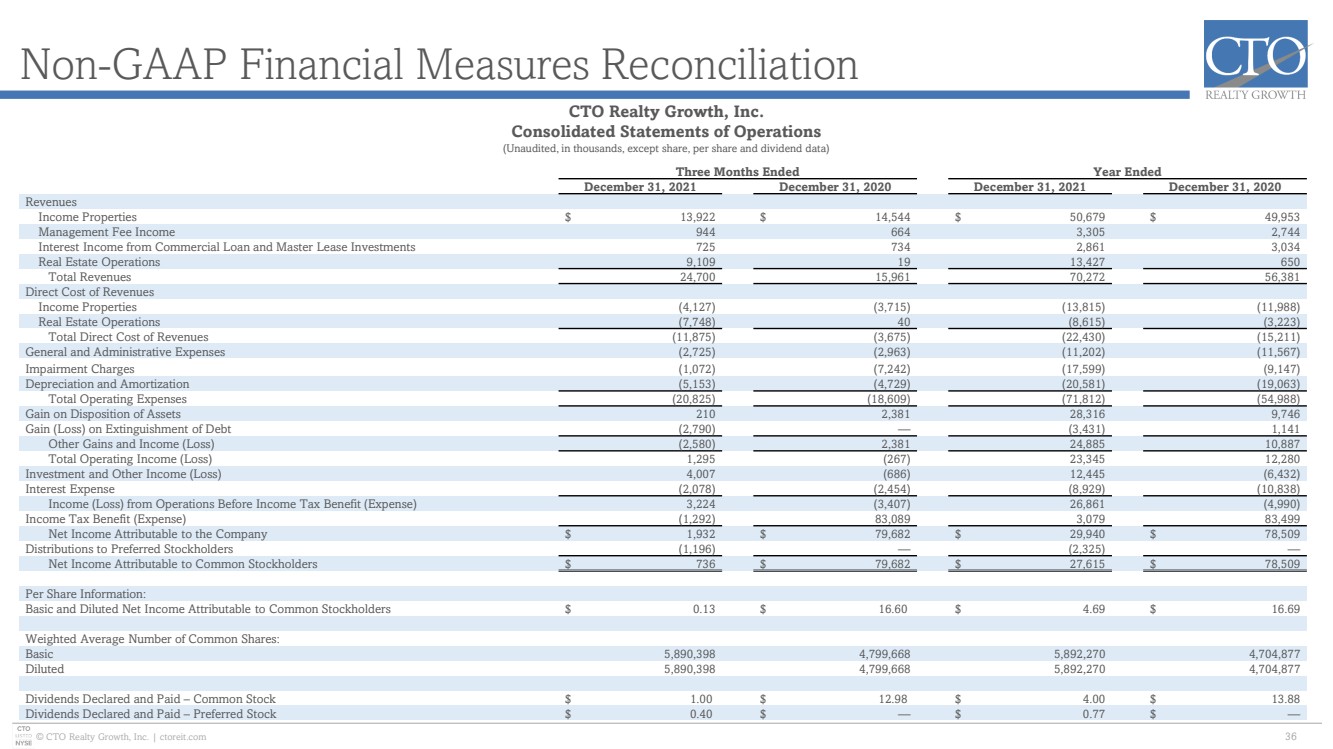This screenshot has width=1333, height=749.
Task: Select the 16.60 per share value
Action: 895,609
